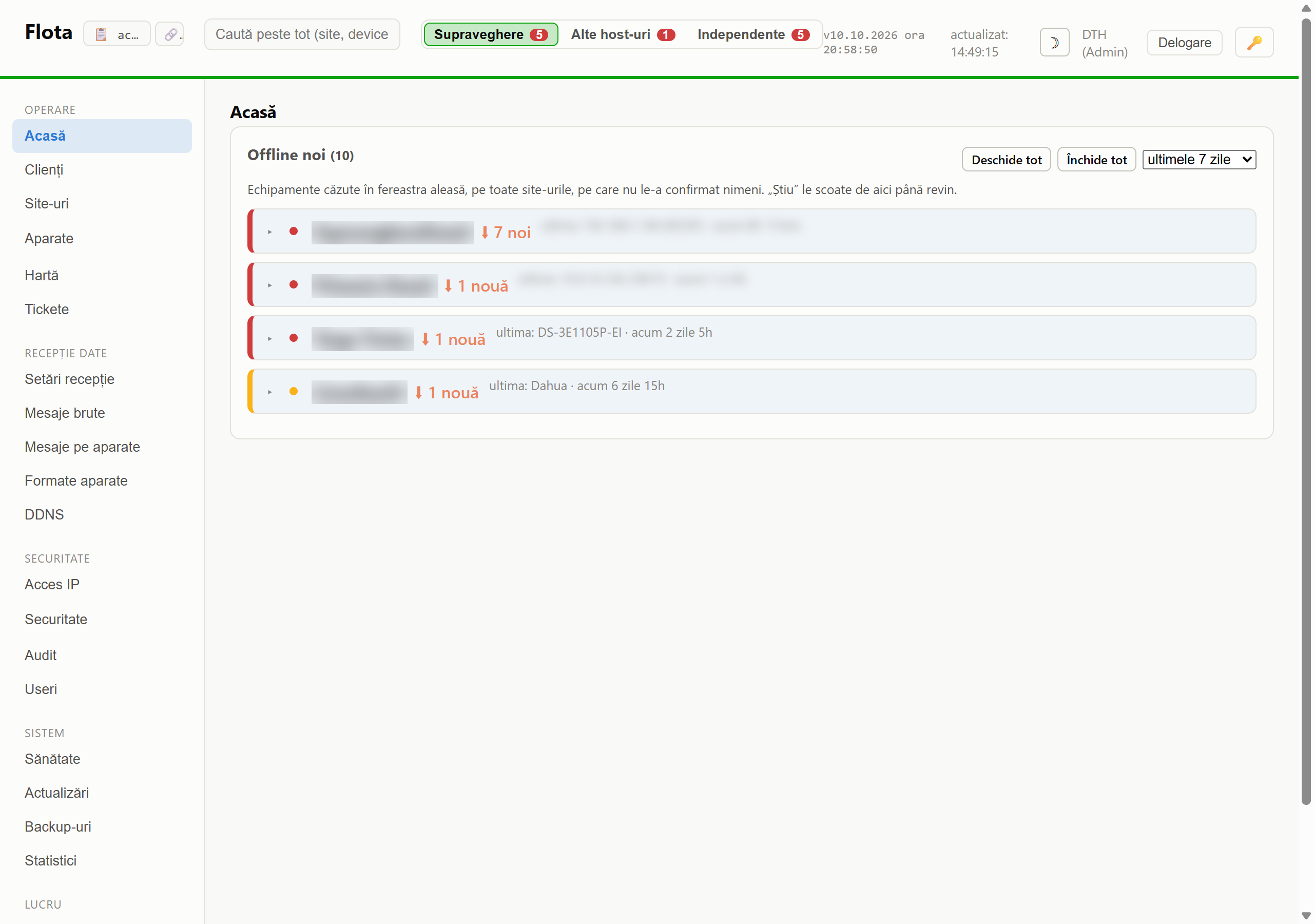Switch to Alte host-uri tab
The height and width of the screenshot is (924, 1314).
(623, 34)
